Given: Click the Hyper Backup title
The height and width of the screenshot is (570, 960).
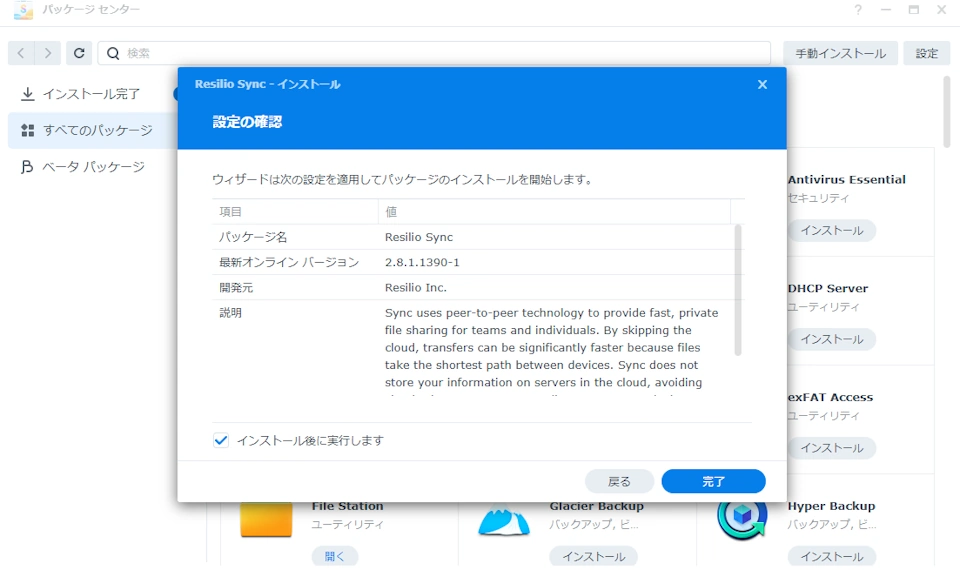Looking at the screenshot, I should (831, 506).
